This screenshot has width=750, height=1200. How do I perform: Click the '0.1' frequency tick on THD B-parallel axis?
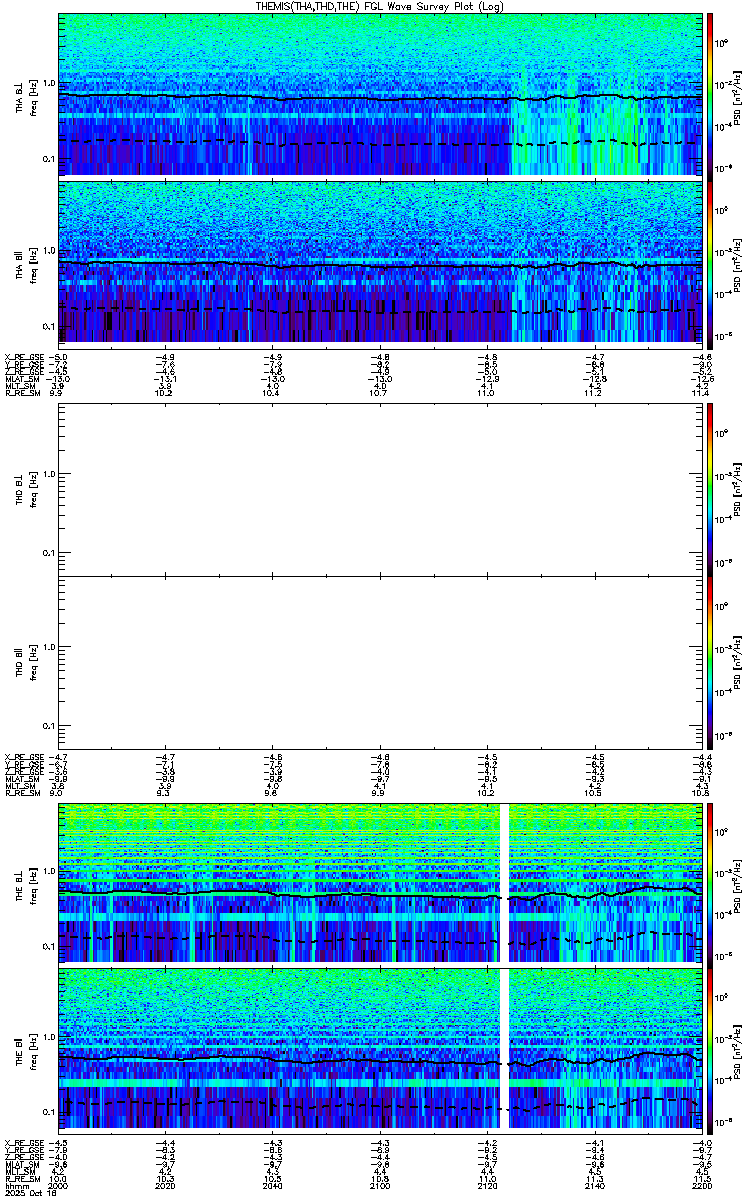(48, 724)
